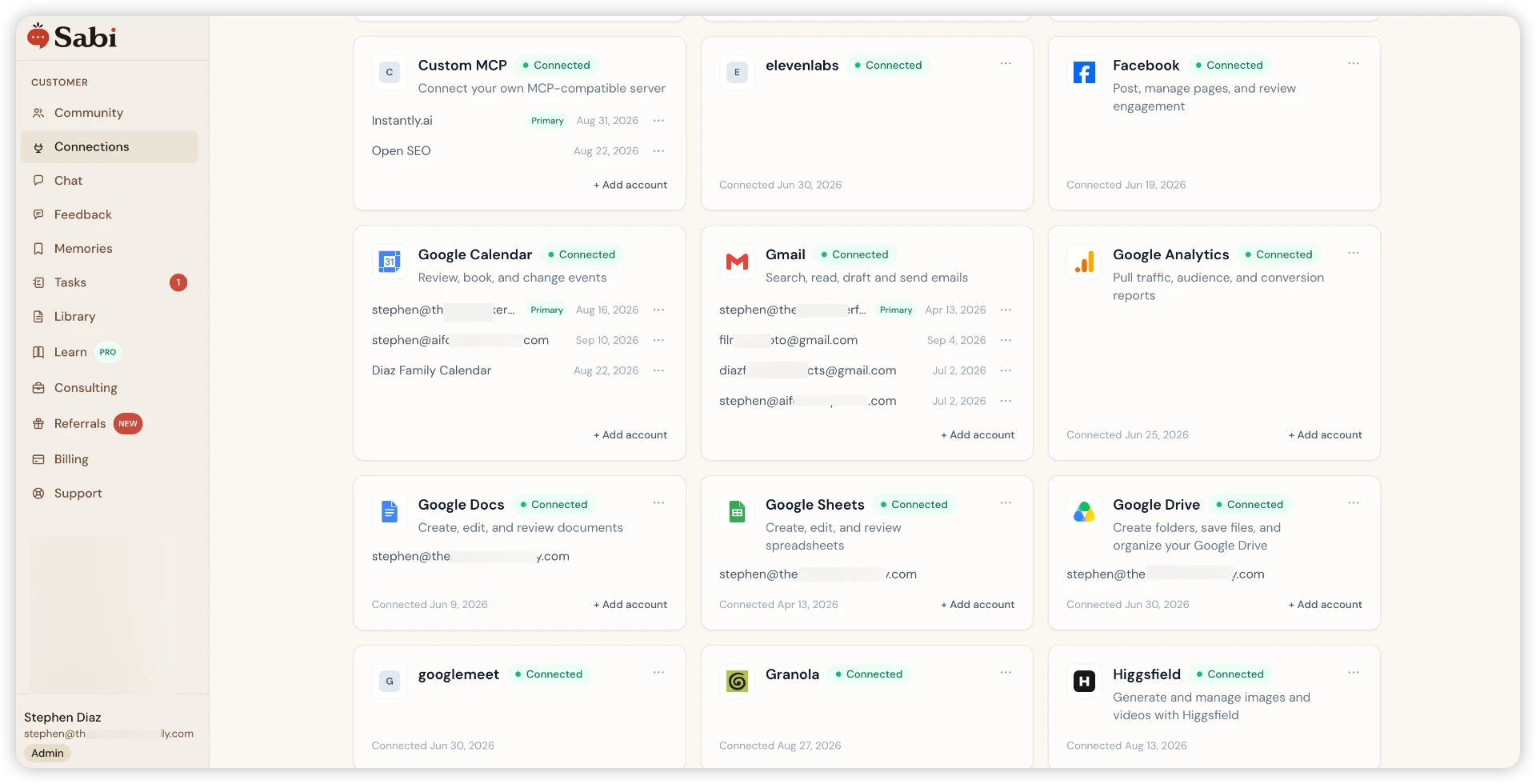Click the Sabi tomato logo
The height and width of the screenshot is (784, 1536).
(x=38, y=36)
